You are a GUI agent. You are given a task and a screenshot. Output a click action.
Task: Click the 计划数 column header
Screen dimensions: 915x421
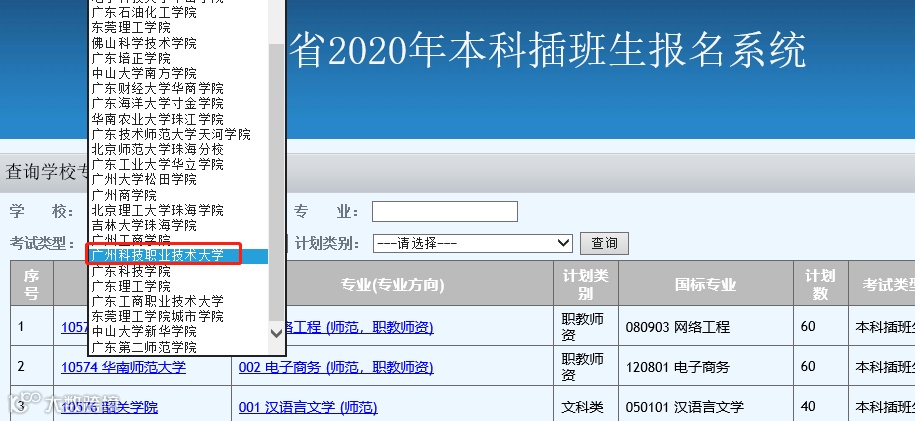coord(820,284)
